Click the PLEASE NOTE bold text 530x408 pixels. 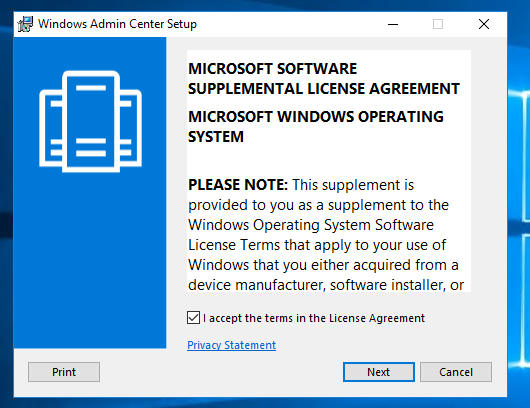(x=238, y=185)
